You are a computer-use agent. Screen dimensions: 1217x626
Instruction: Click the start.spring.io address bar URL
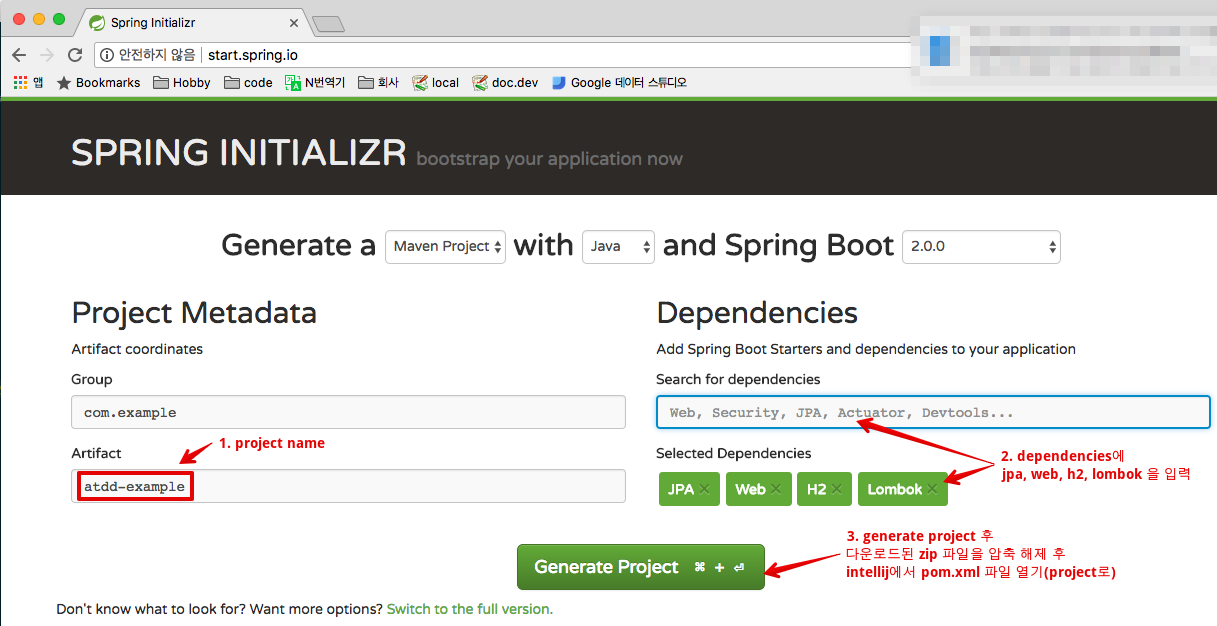[253, 55]
